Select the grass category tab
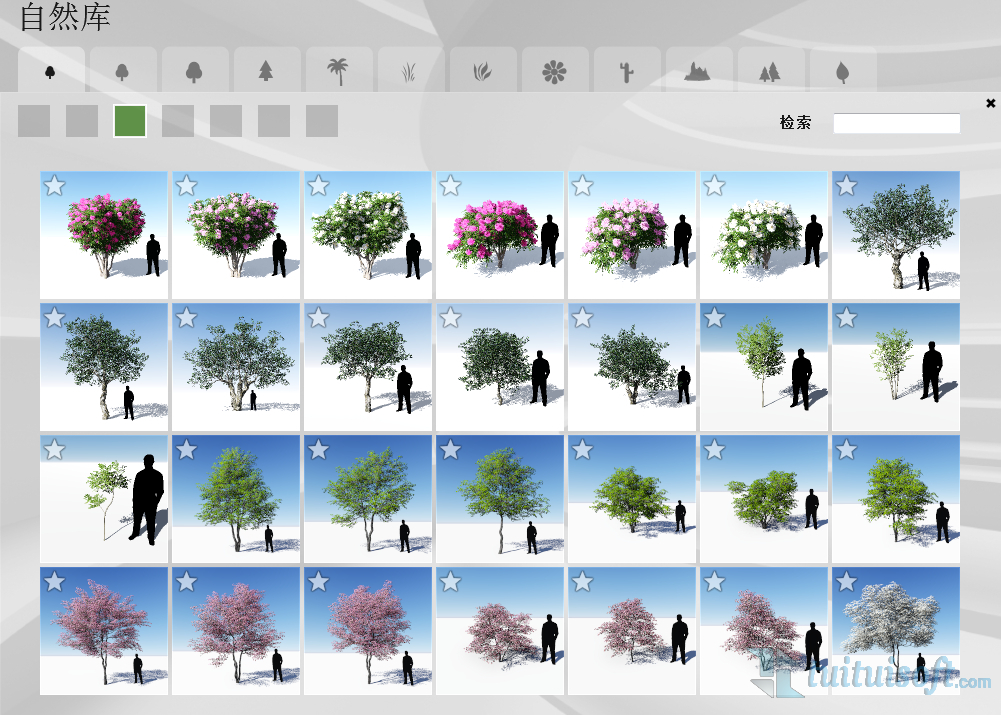 coord(410,71)
